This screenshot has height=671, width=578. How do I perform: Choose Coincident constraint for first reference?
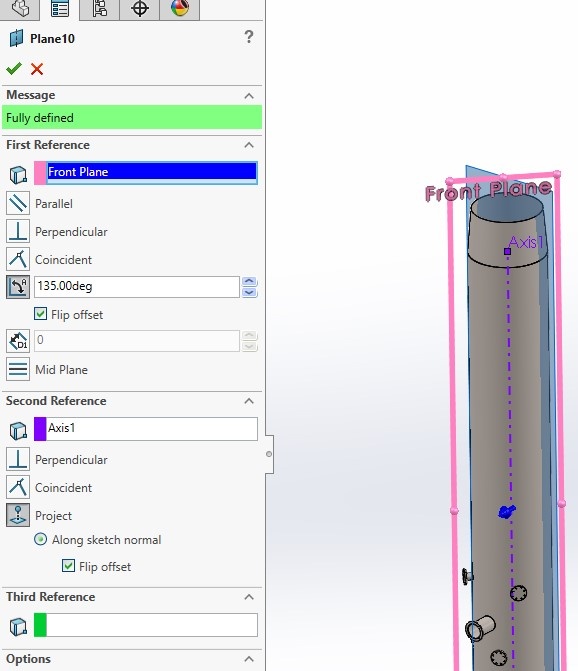point(18,259)
